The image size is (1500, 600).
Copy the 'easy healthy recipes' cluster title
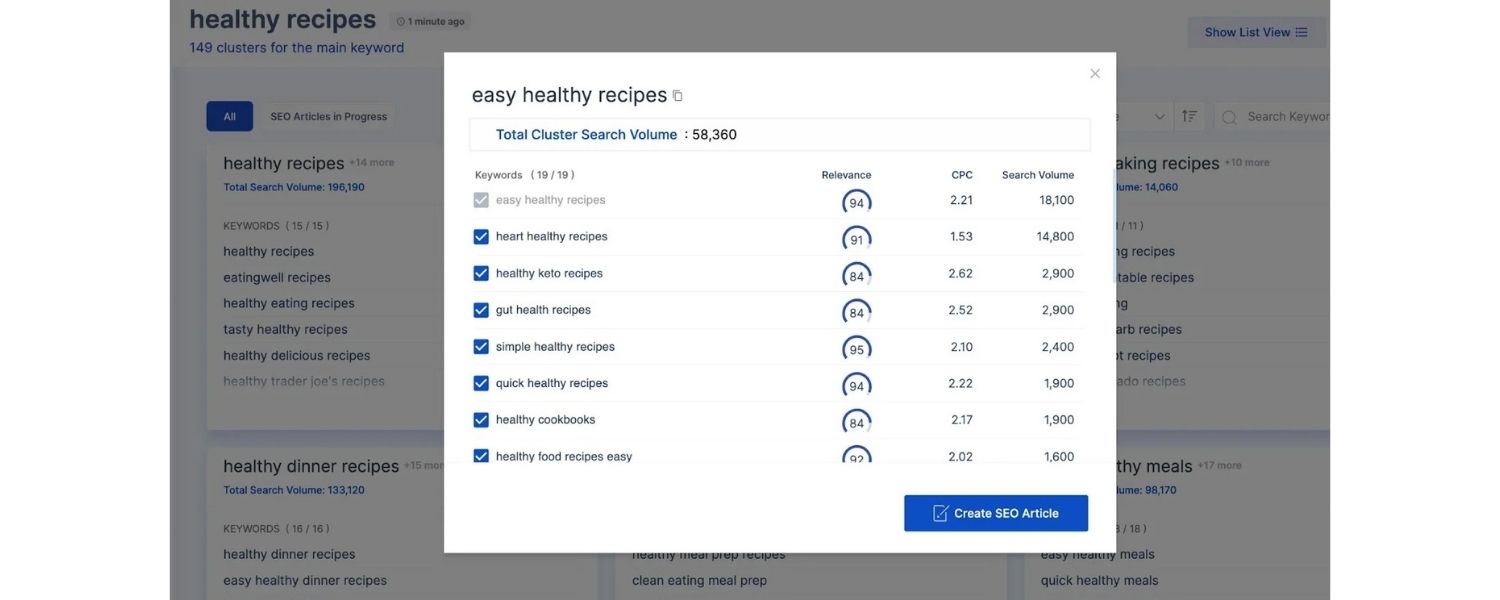[678, 96]
